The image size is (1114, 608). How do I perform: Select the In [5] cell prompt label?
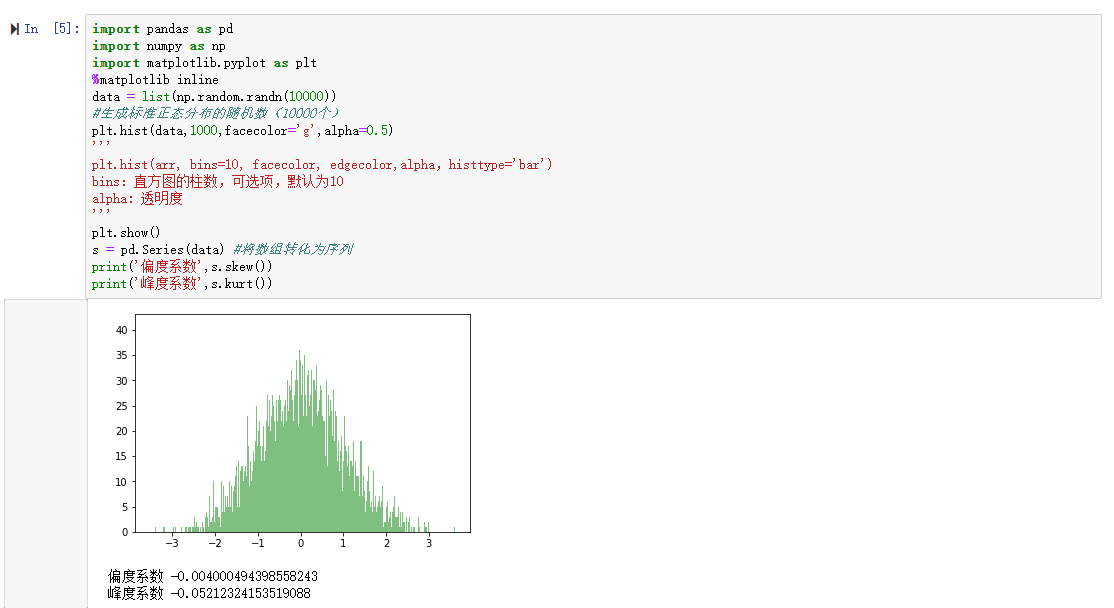(52, 29)
